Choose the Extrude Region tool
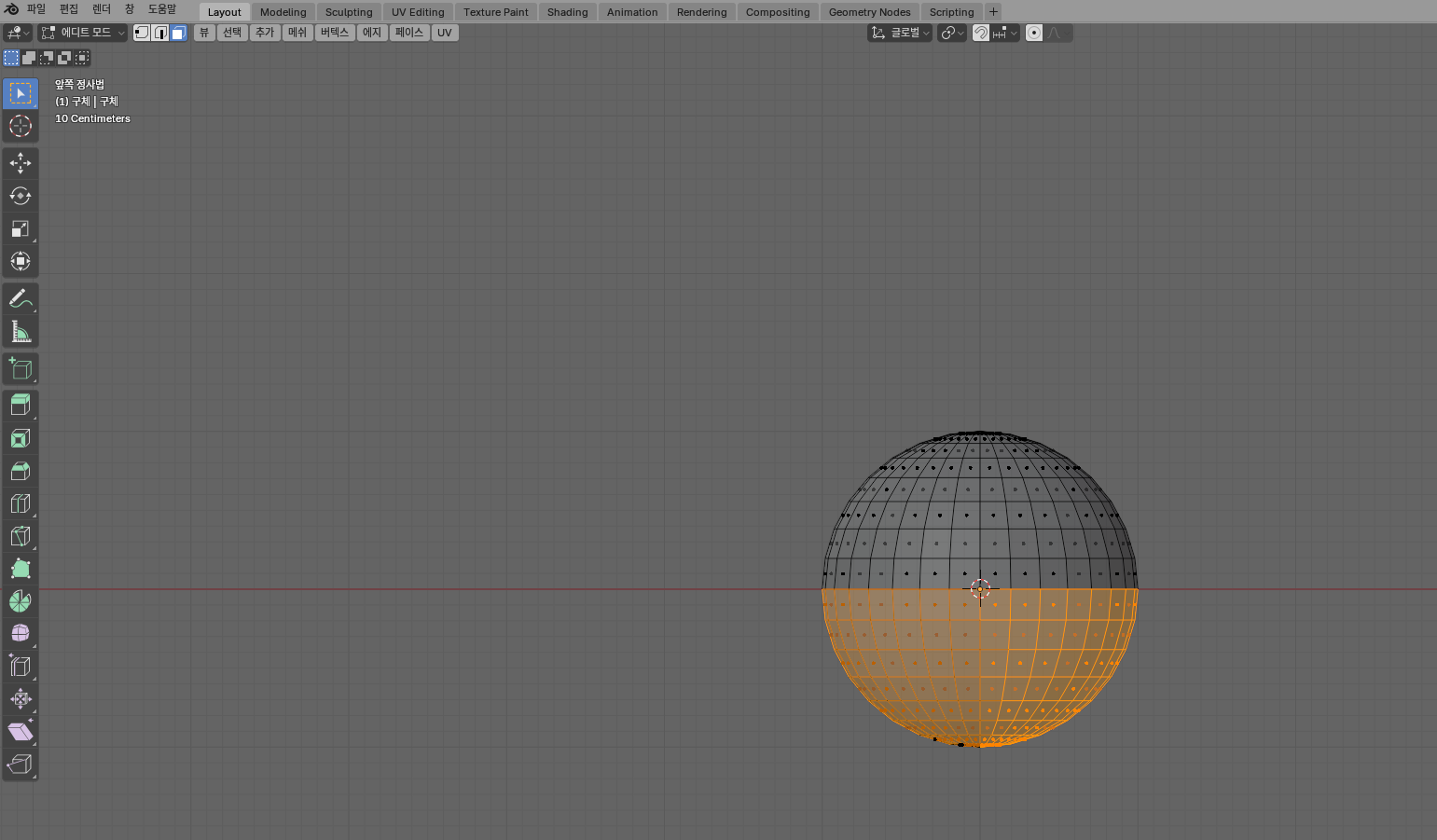This screenshot has width=1437, height=840. (21, 406)
